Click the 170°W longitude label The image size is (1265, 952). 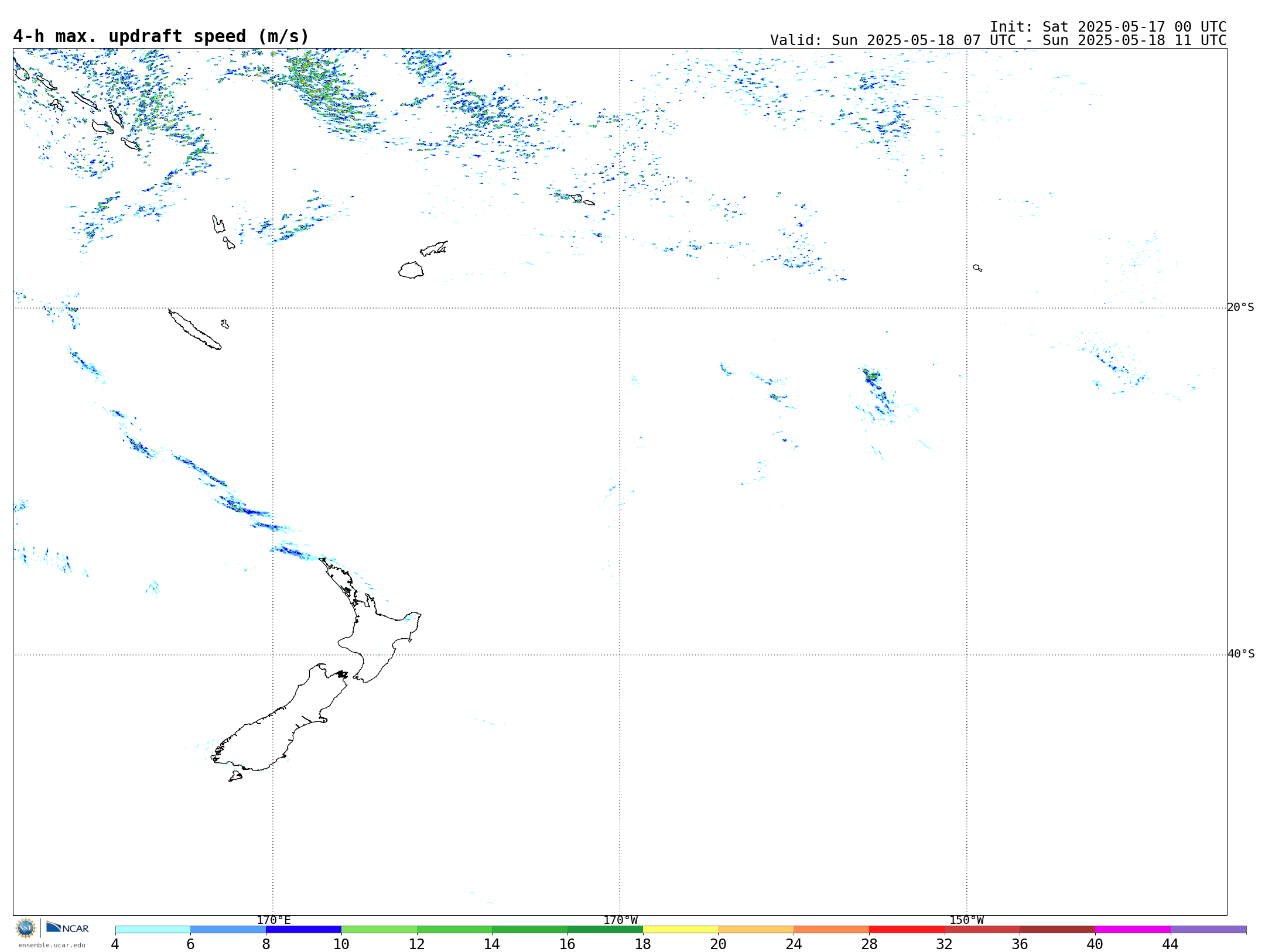pyautogui.click(x=620, y=920)
